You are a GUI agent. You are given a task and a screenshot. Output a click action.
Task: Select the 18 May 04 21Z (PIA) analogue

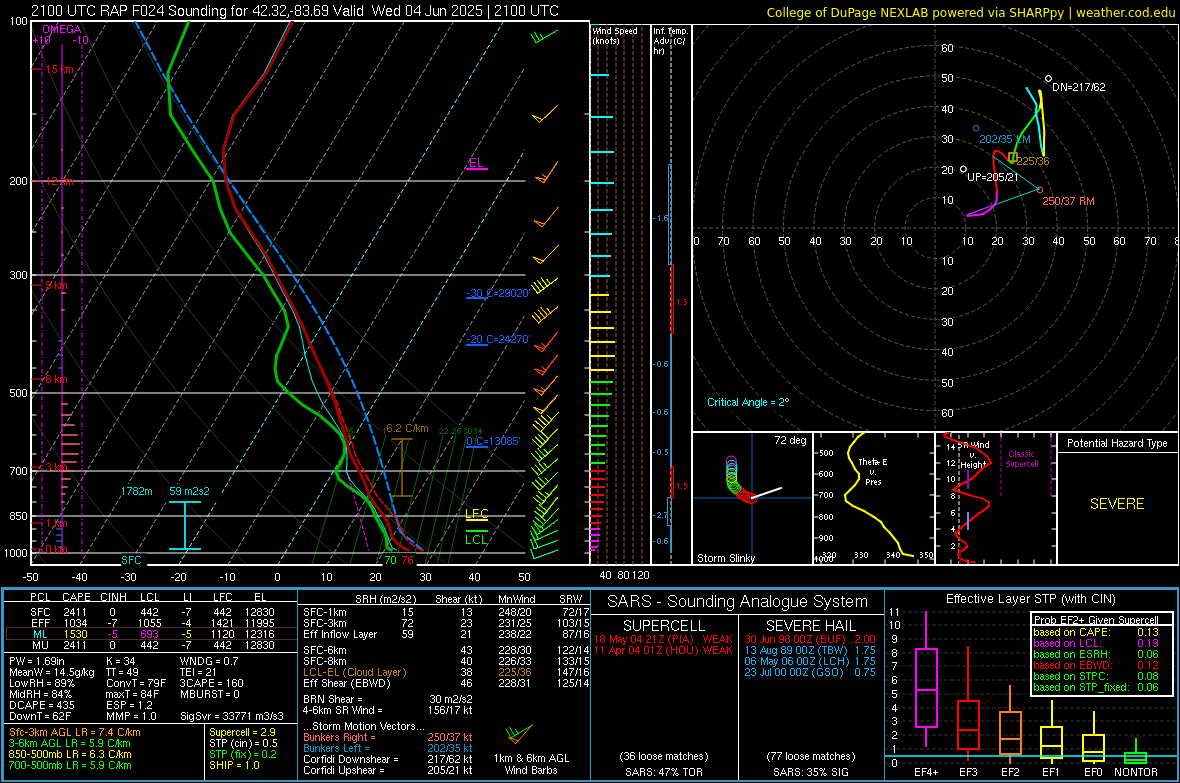coord(663,639)
